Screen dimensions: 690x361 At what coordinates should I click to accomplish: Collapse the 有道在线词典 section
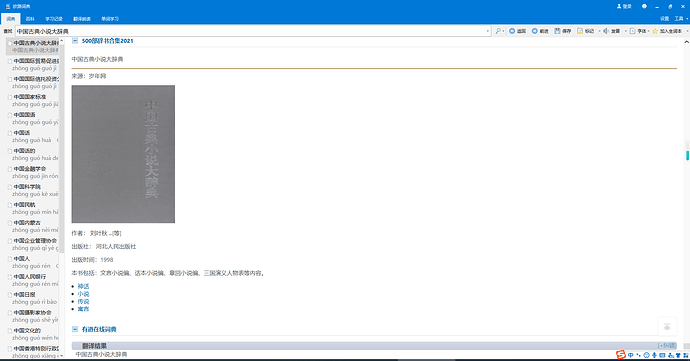tap(75, 329)
